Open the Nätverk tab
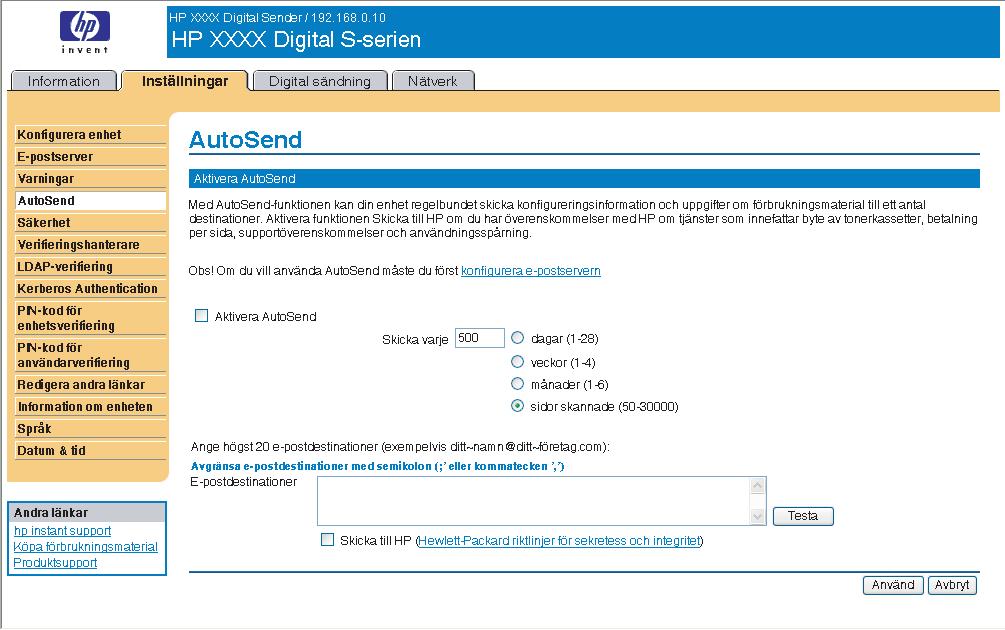 pyautogui.click(x=433, y=81)
